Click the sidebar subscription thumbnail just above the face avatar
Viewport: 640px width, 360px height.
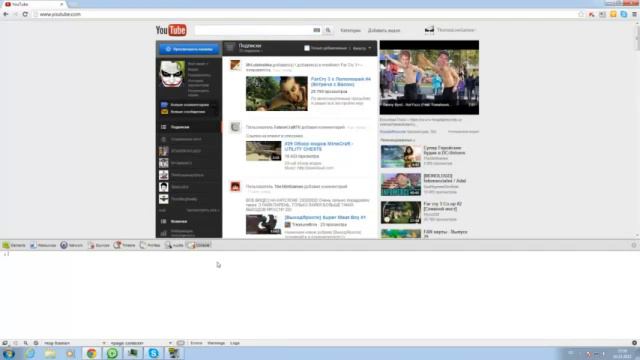(164, 175)
